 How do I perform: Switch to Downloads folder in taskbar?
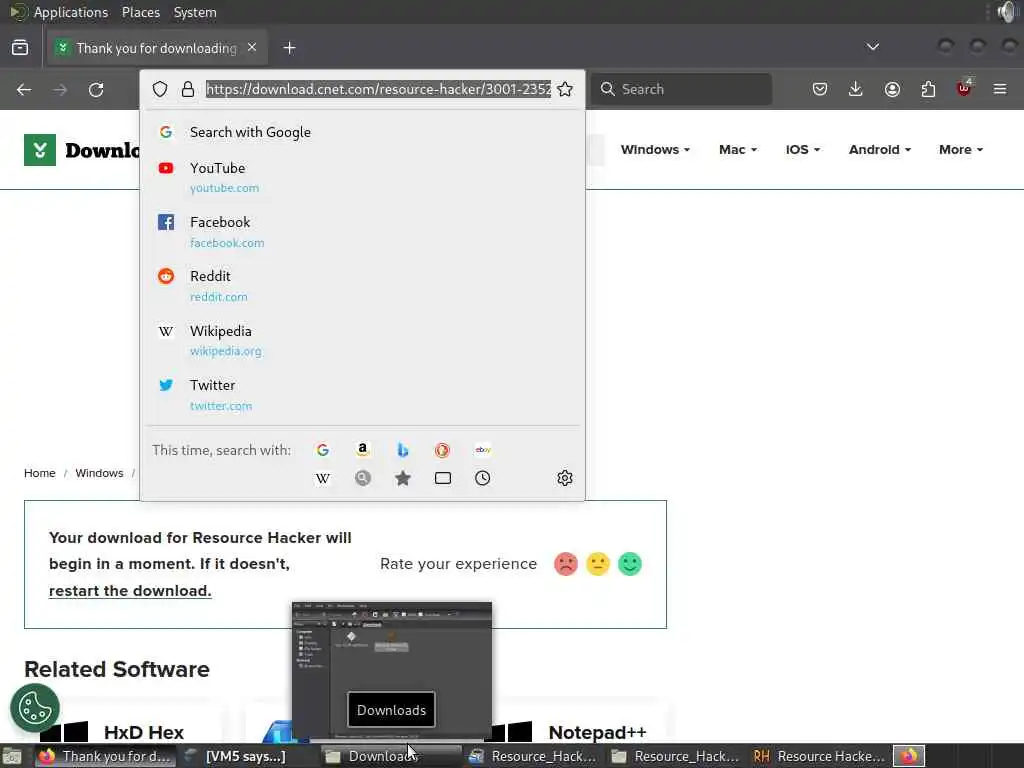(x=392, y=756)
